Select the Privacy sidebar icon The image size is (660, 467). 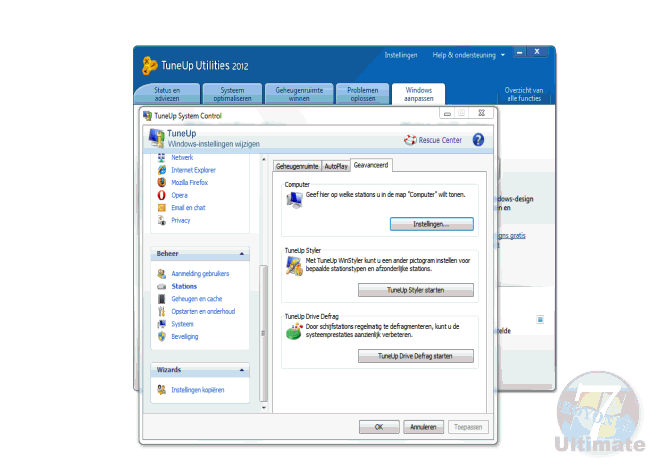pos(162,220)
